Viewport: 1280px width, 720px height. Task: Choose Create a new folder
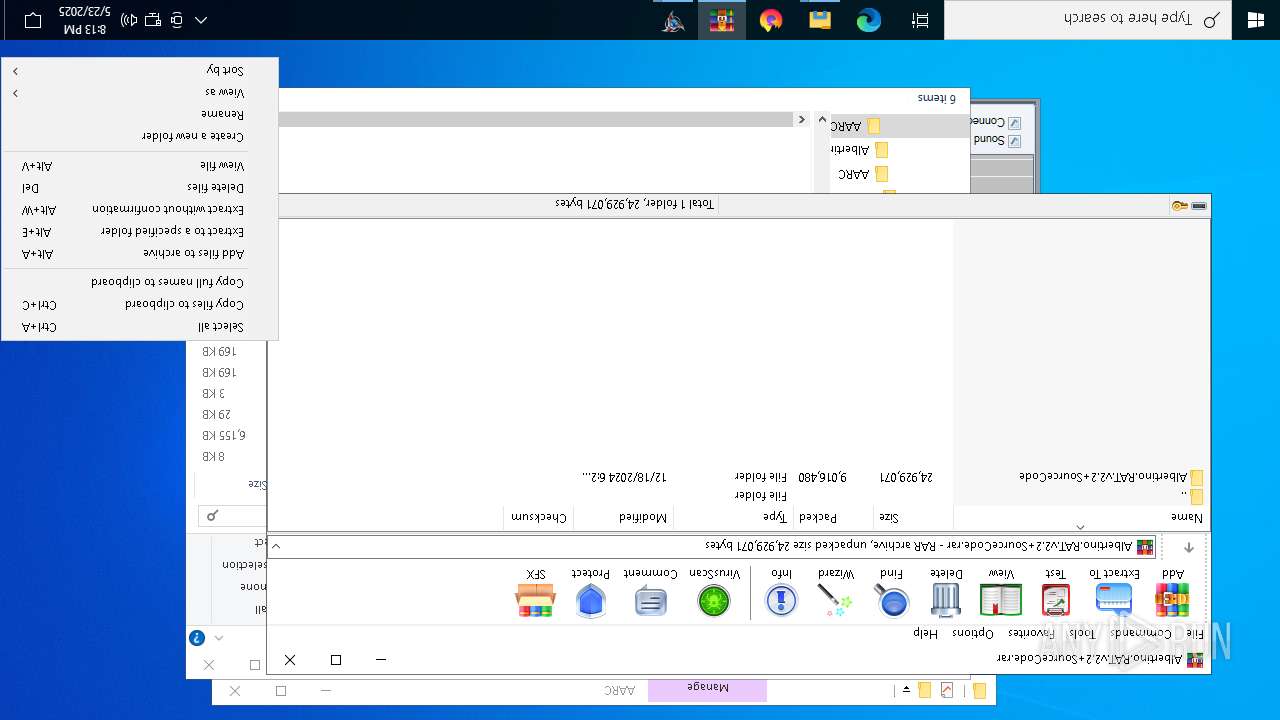point(140,136)
